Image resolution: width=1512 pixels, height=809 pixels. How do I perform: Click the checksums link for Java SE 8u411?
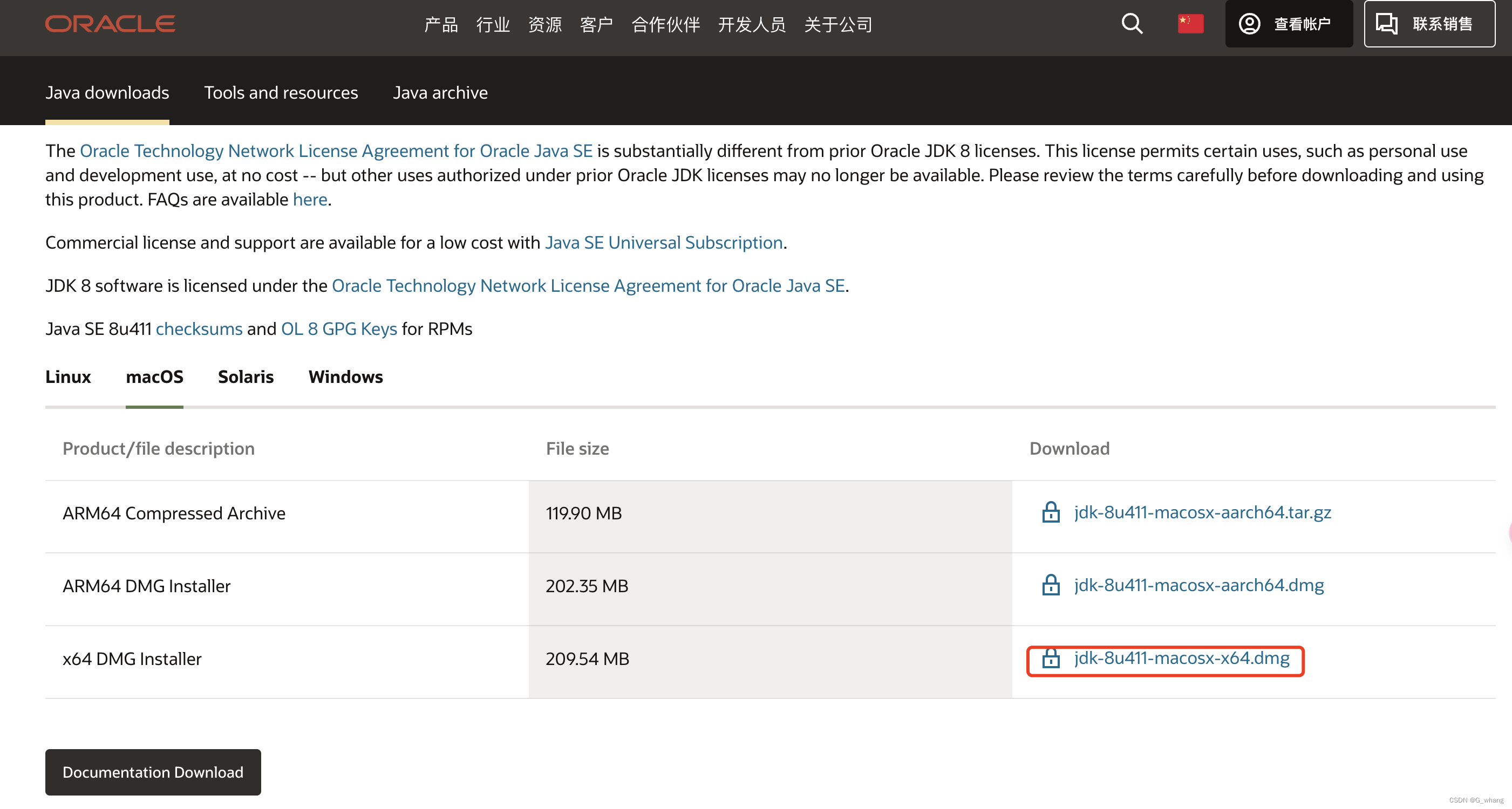pos(198,327)
